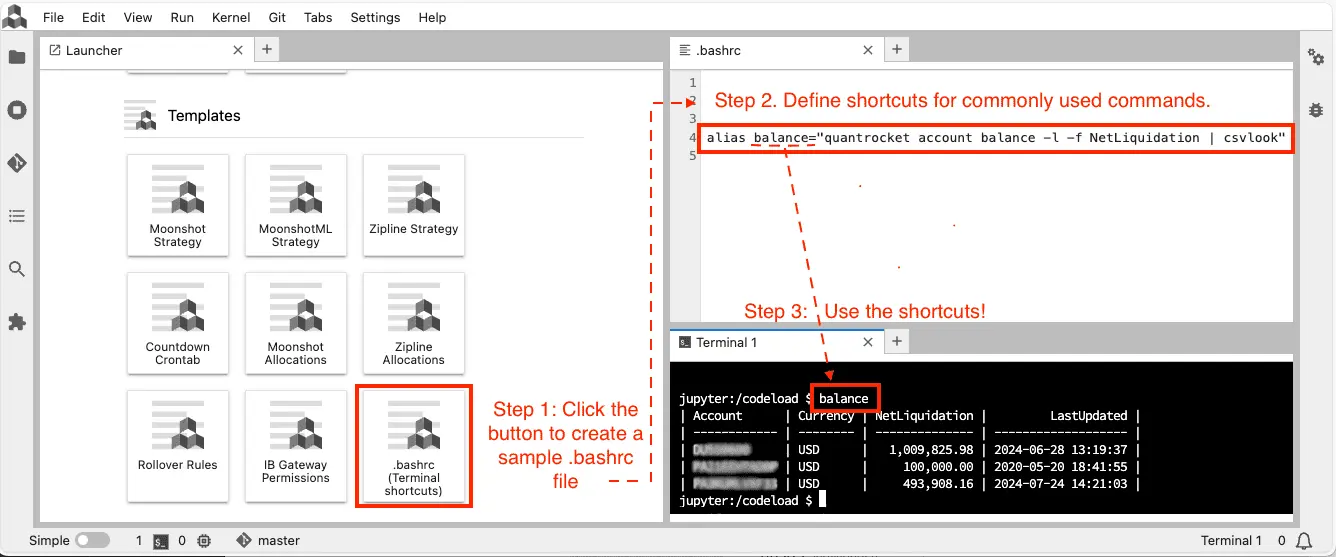
Task: Close the Launcher tab
Action: click(238, 50)
